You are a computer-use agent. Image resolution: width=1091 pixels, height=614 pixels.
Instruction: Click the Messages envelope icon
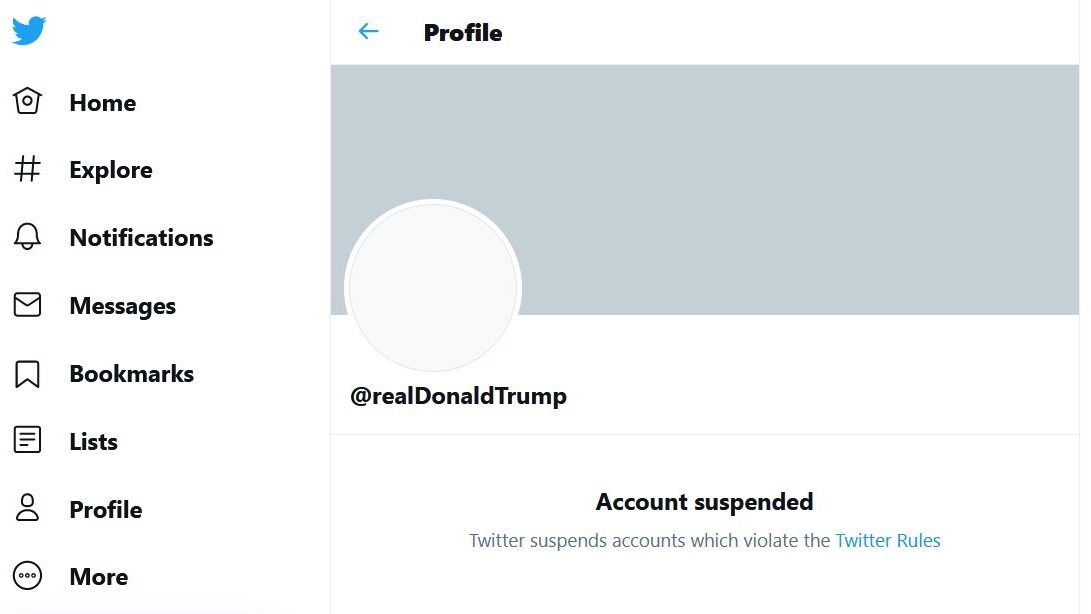(x=28, y=305)
